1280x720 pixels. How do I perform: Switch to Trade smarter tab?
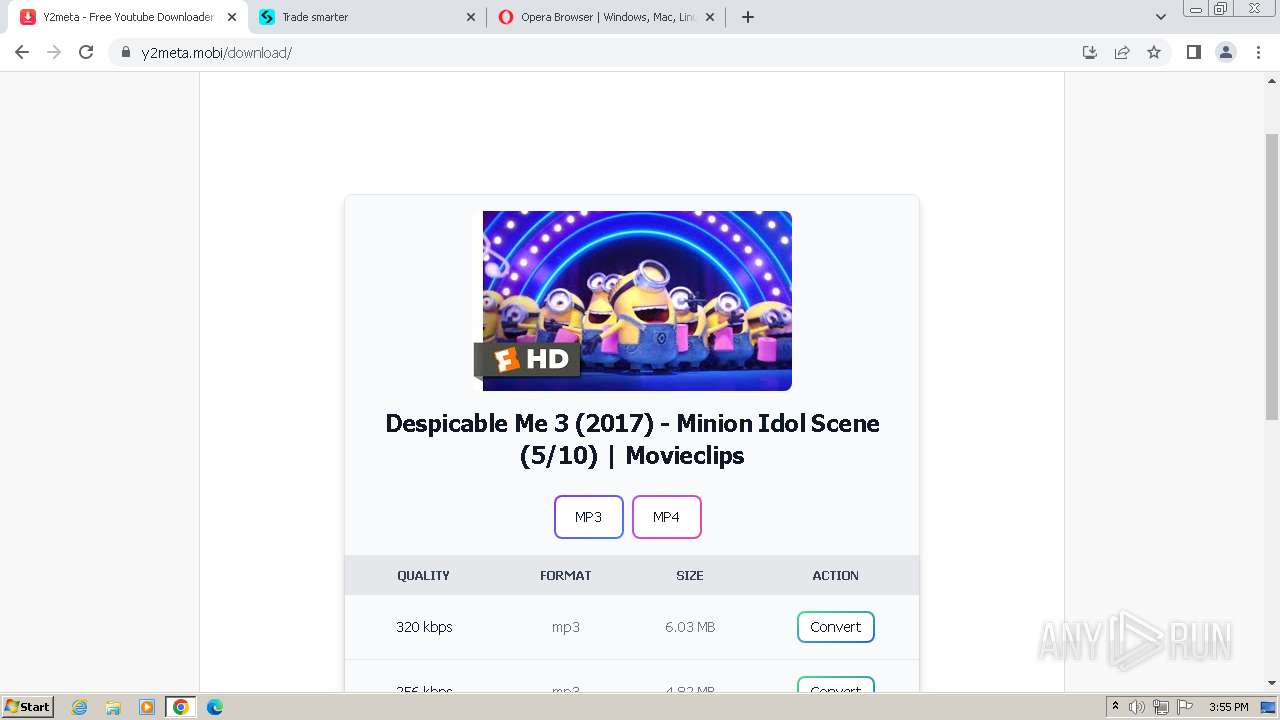[368, 17]
